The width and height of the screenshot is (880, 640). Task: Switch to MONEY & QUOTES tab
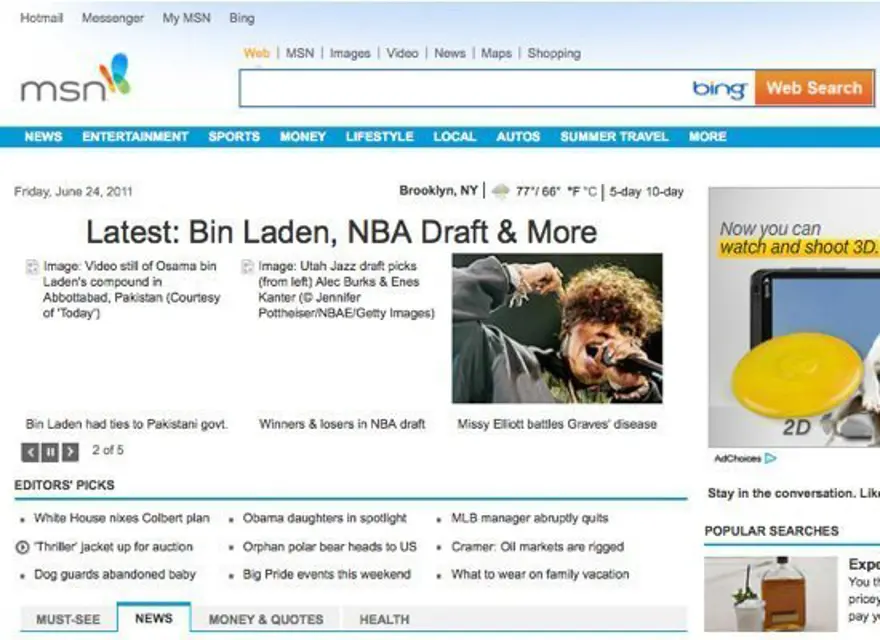[x=266, y=619]
